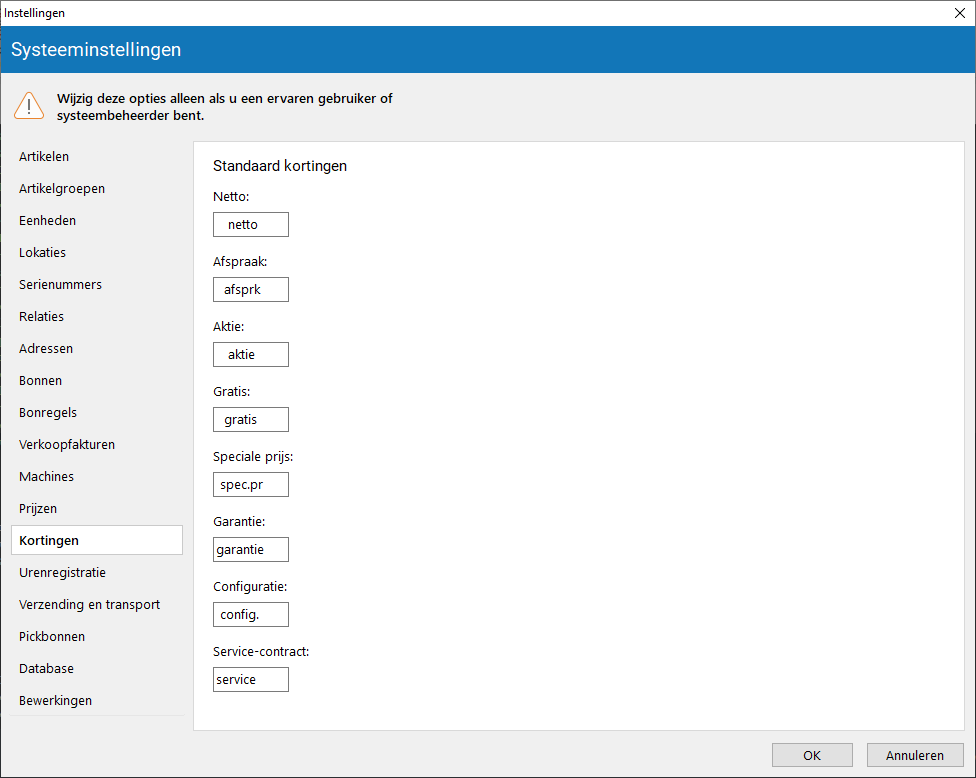976x778 pixels.
Task: Click the Speciale prijs field spec.pr
Action: click(x=251, y=485)
